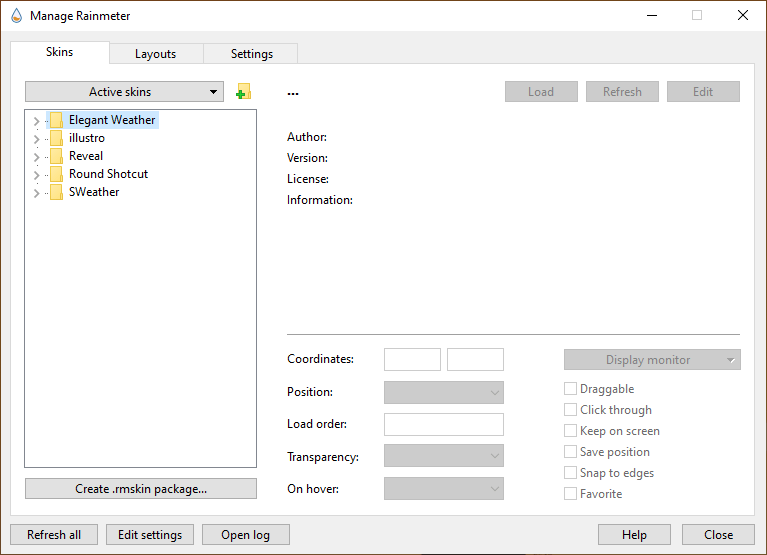Enable the Draggable checkbox
Screen dimensions: 767x555
click(x=571, y=389)
